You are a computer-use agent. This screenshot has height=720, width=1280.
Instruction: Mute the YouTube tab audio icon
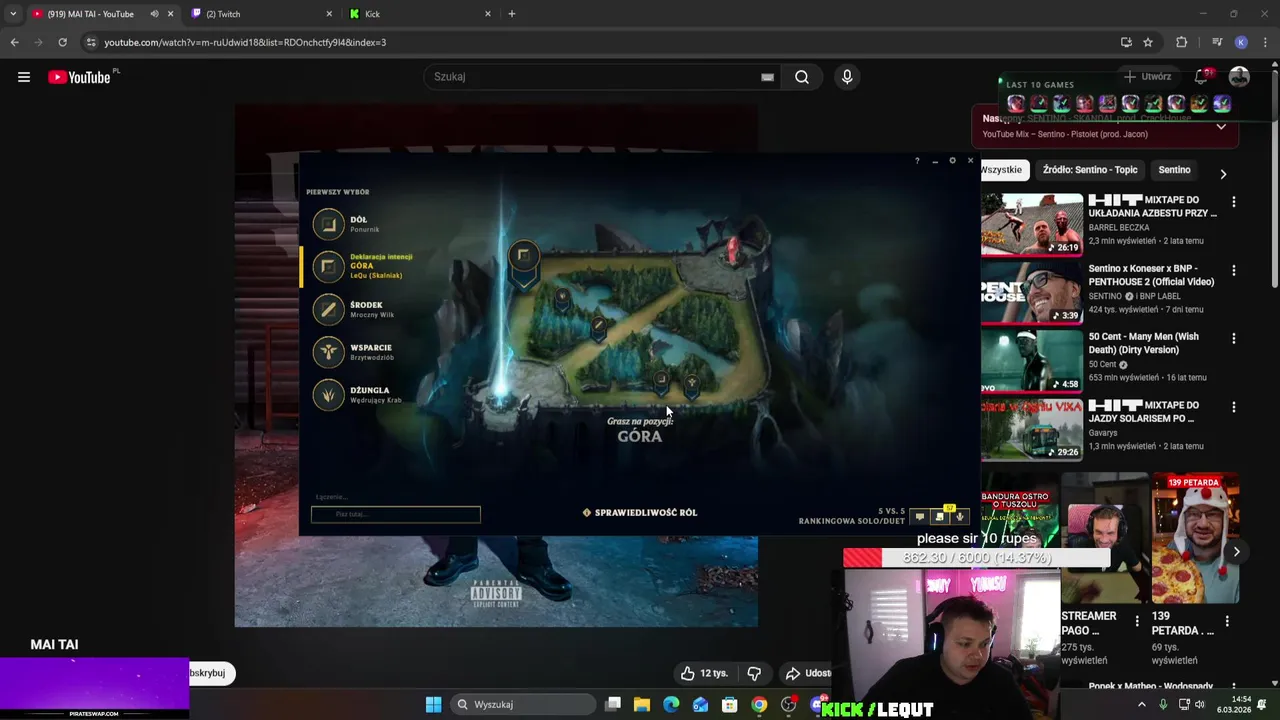click(154, 14)
